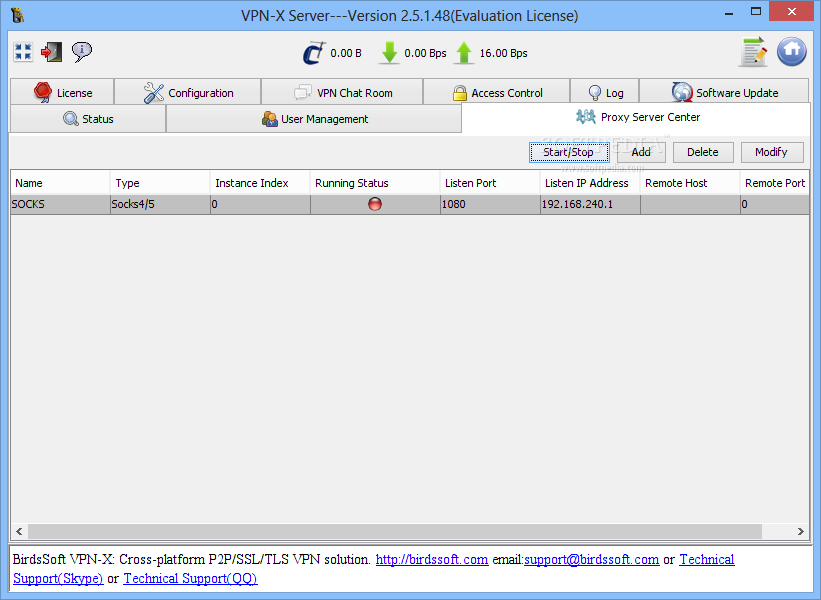This screenshot has height=600, width=821.
Task: Open the Status tab
Action: click(88, 119)
